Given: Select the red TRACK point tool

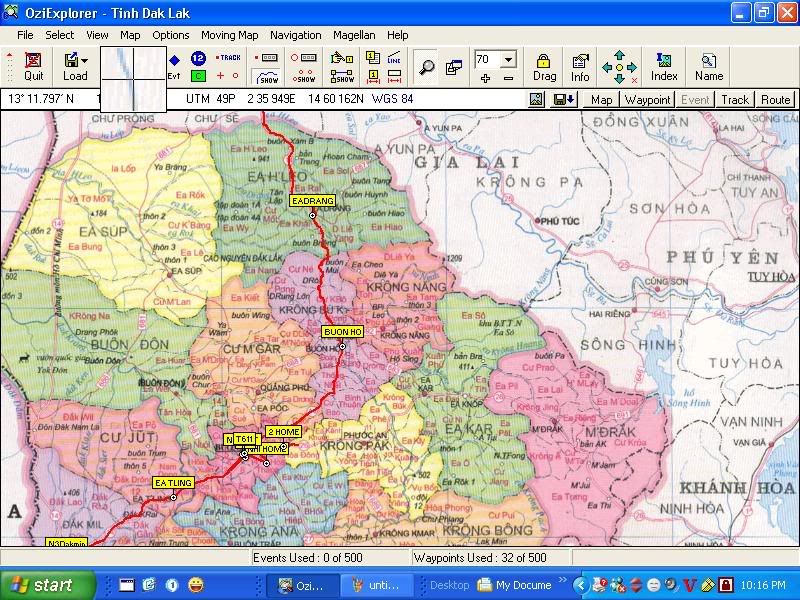Looking at the screenshot, I should click(x=228, y=58).
